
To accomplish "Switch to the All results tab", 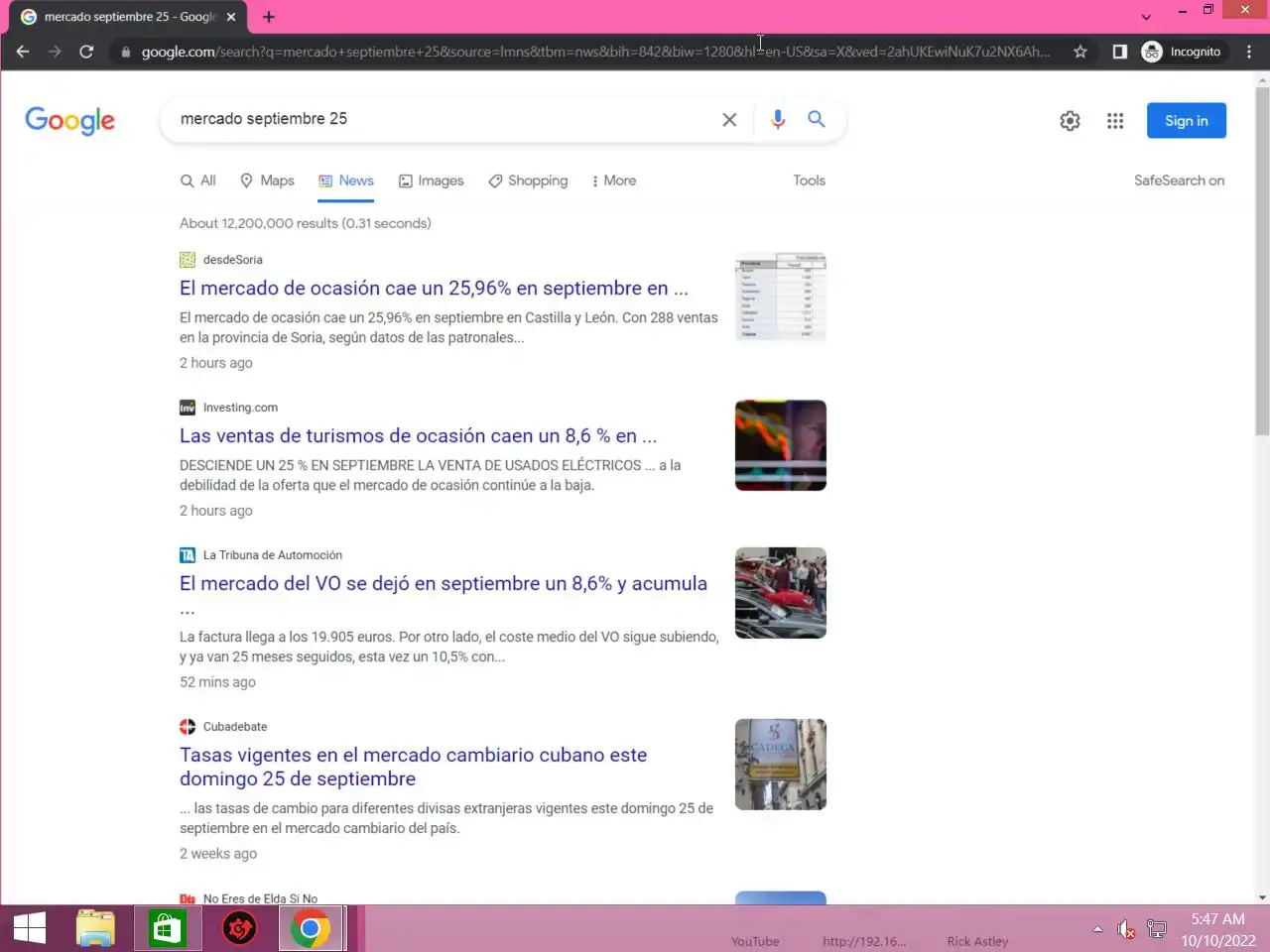I will pos(197,180).
